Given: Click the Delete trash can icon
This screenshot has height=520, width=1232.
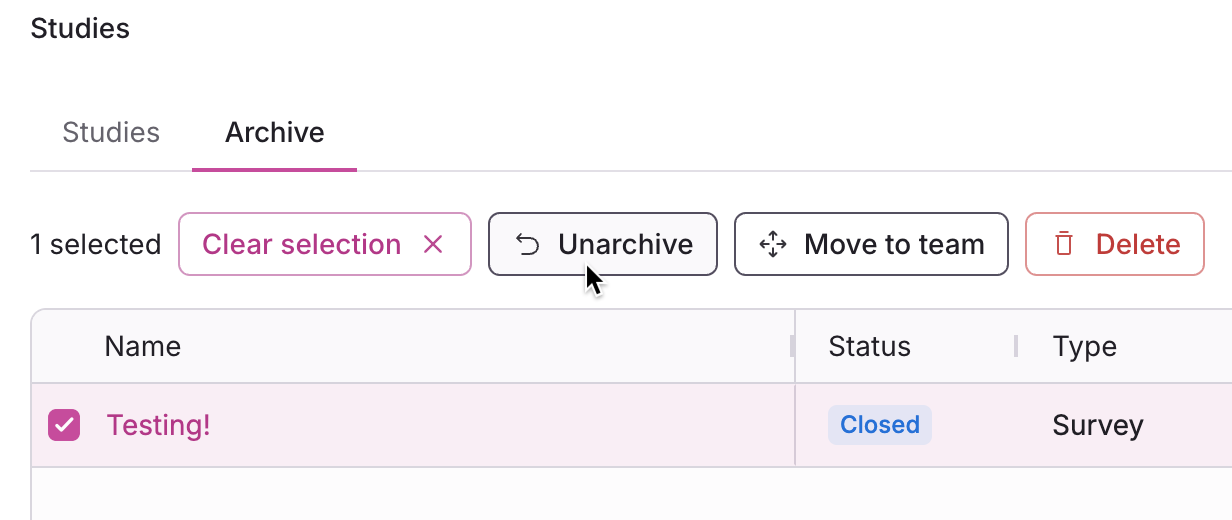Looking at the screenshot, I should click(1064, 245).
